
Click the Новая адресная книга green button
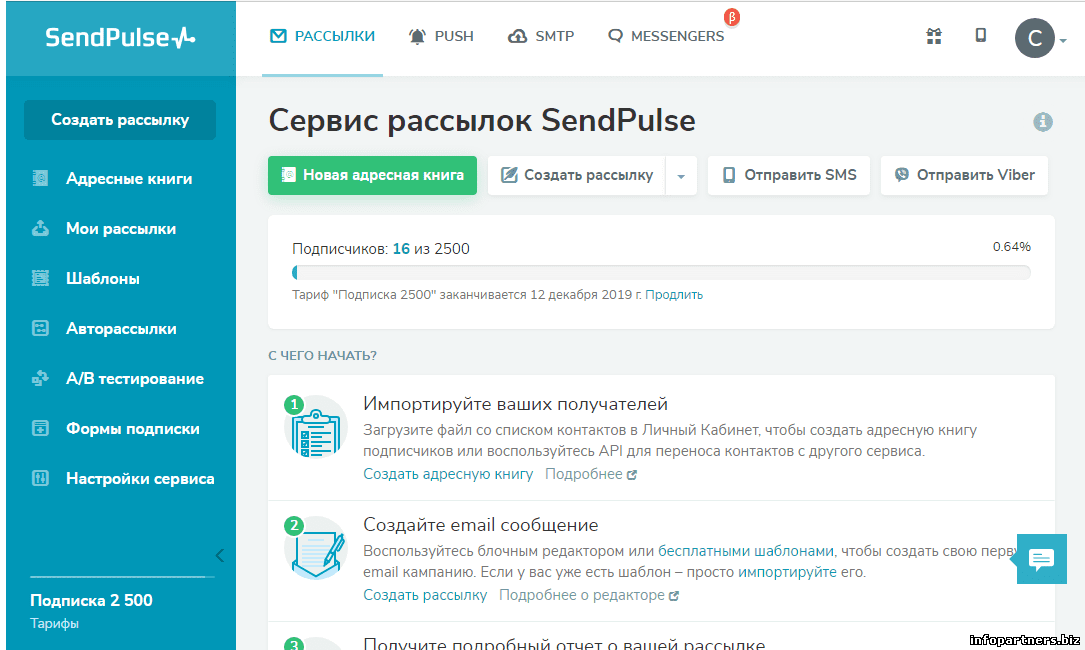pos(372,175)
